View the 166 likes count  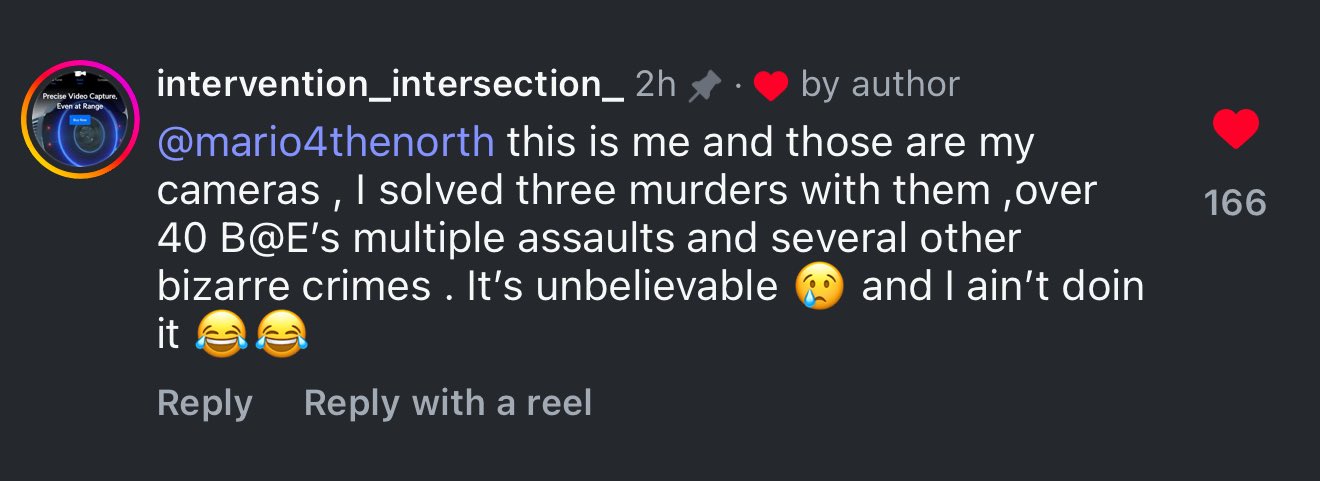(1235, 204)
